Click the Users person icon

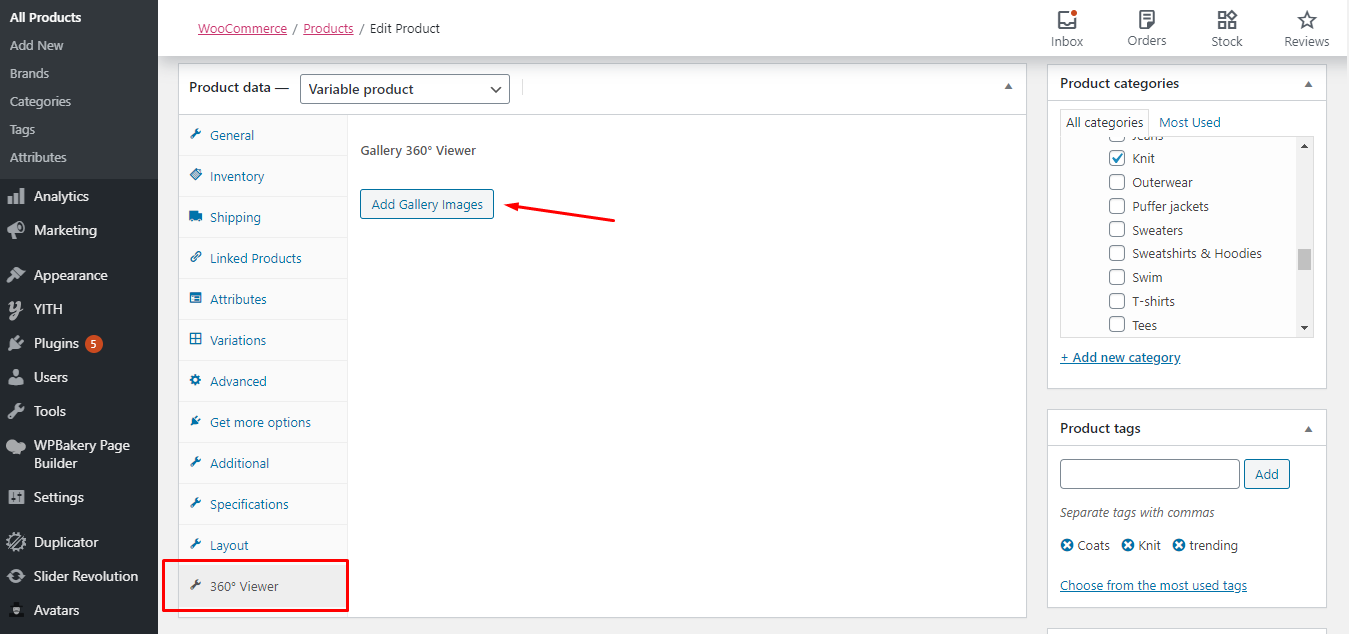pyautogui.click(x=16, y=377)
